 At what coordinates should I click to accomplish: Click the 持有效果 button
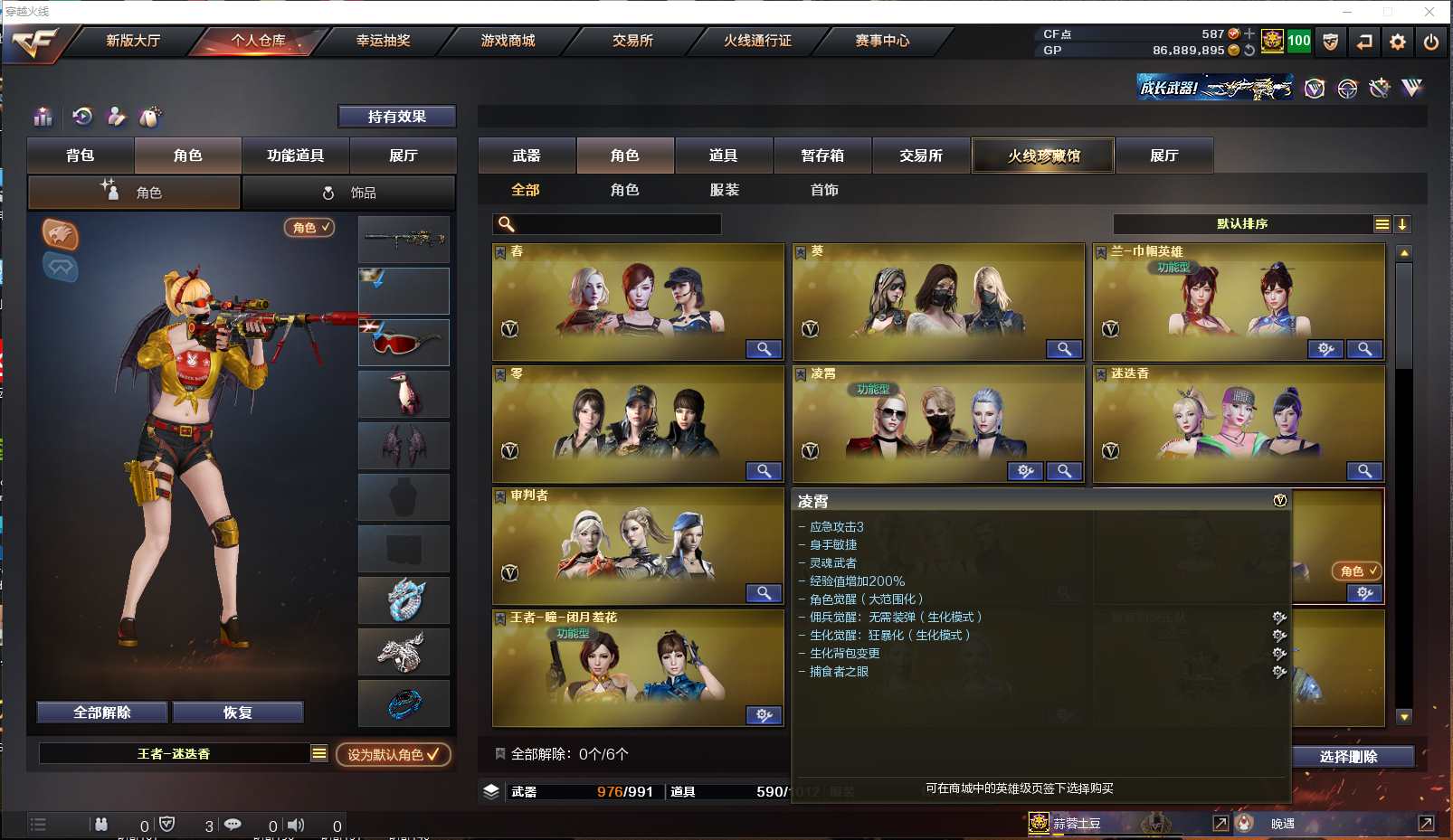pos(397,117)
